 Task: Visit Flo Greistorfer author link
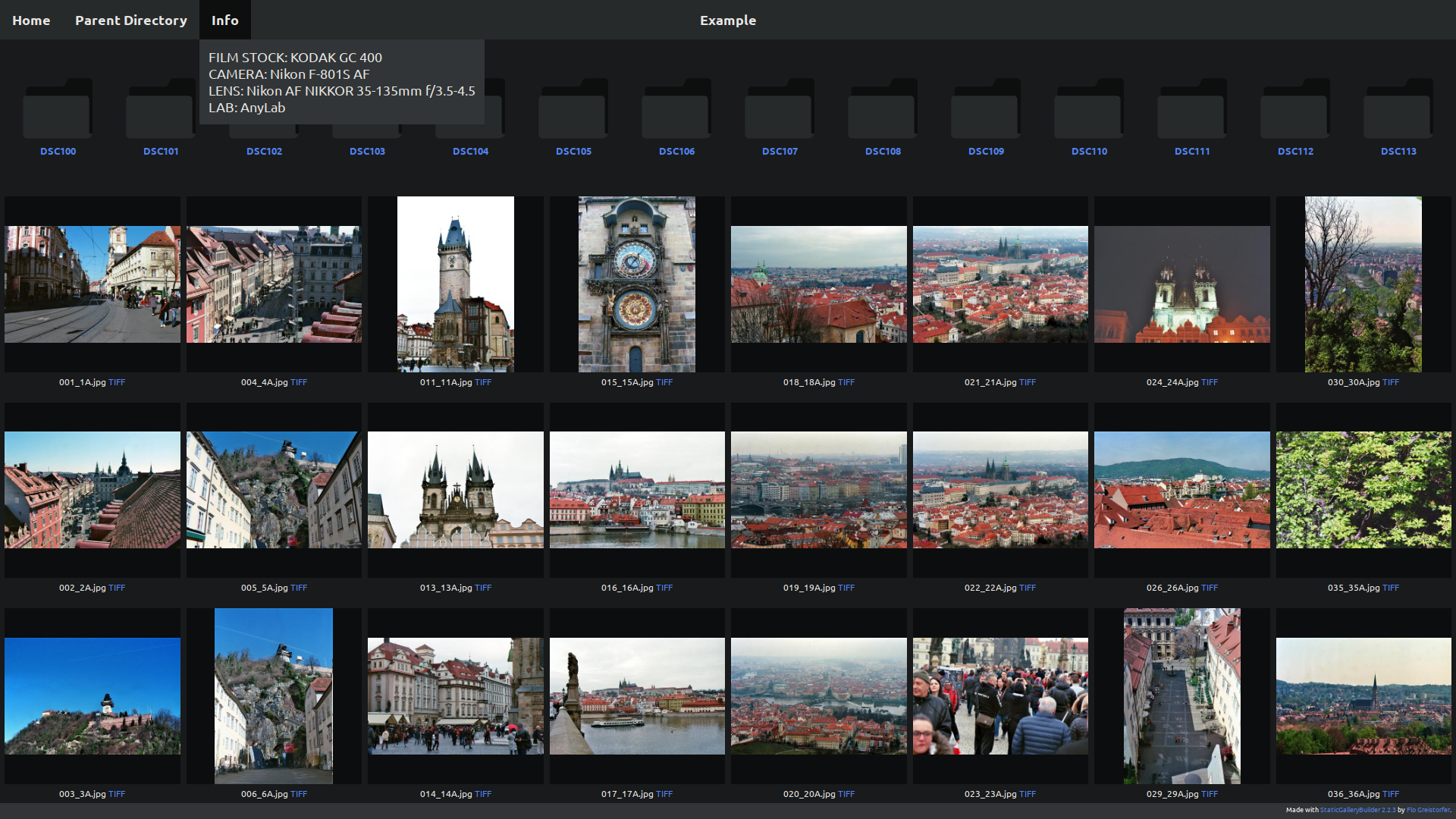(x=1428, y=810)
